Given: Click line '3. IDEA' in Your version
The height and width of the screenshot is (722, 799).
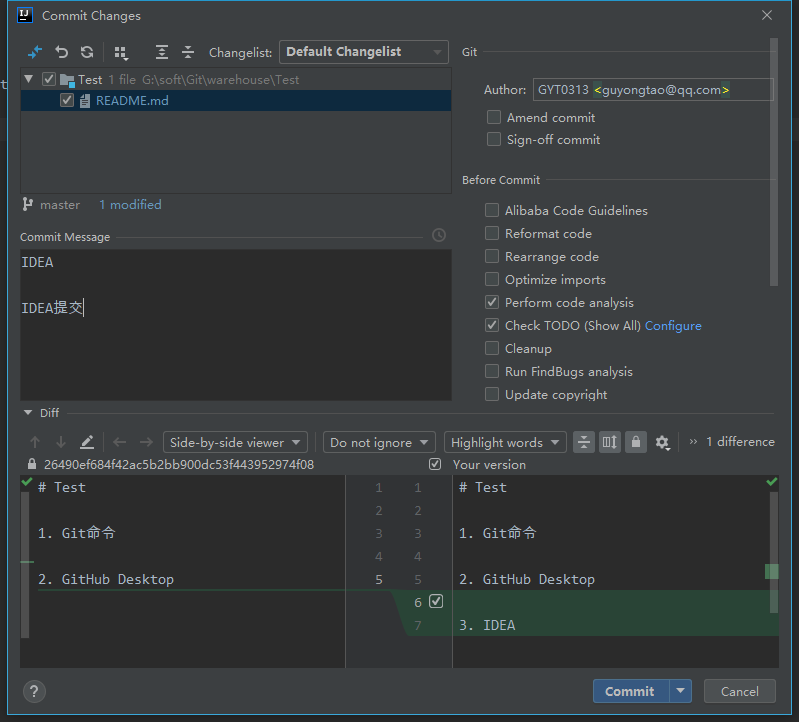Looking at the screenshot, I should click(487, 625).
